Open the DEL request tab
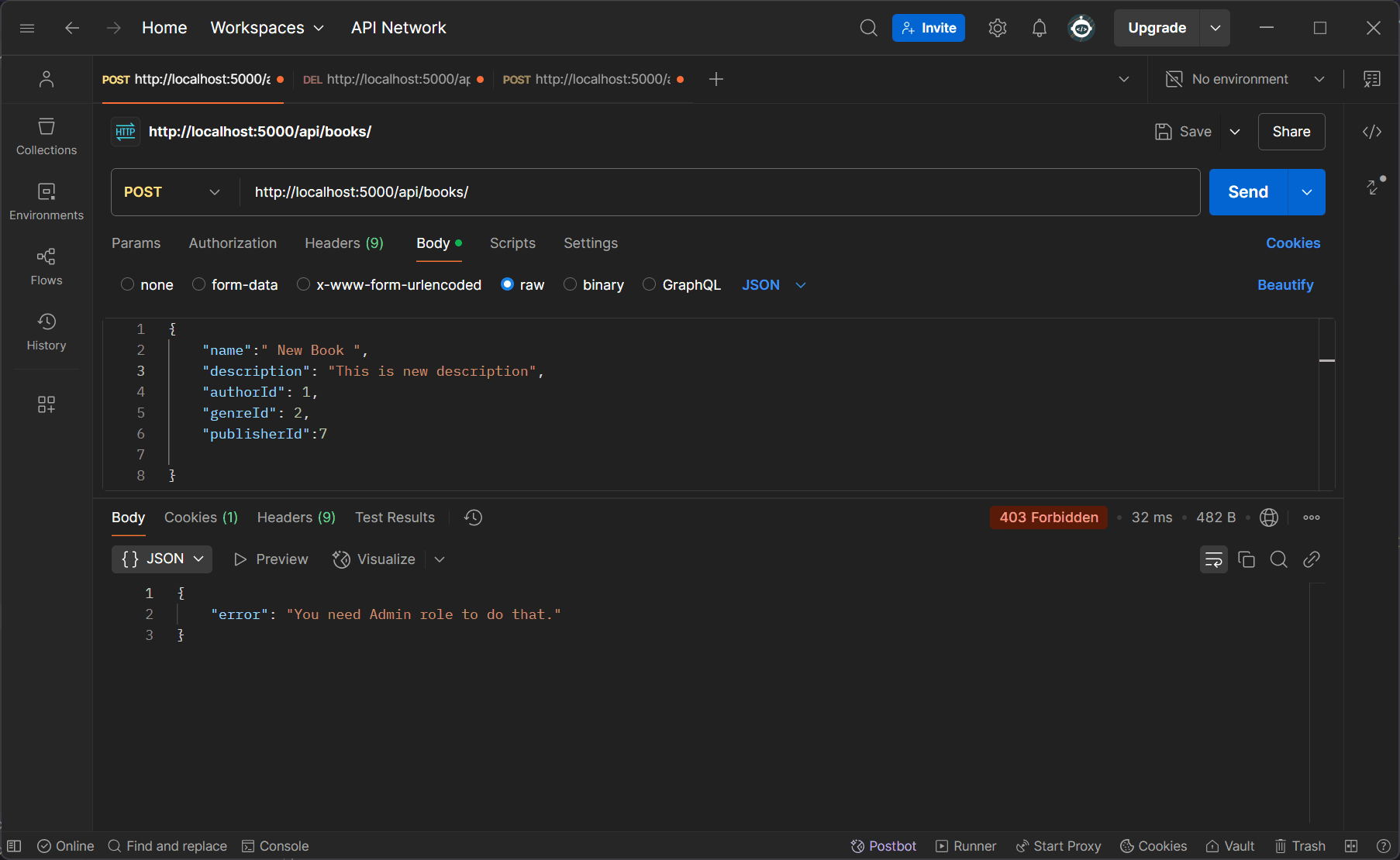This screenshot has height=860, width=1400. [x=393, y=79]
